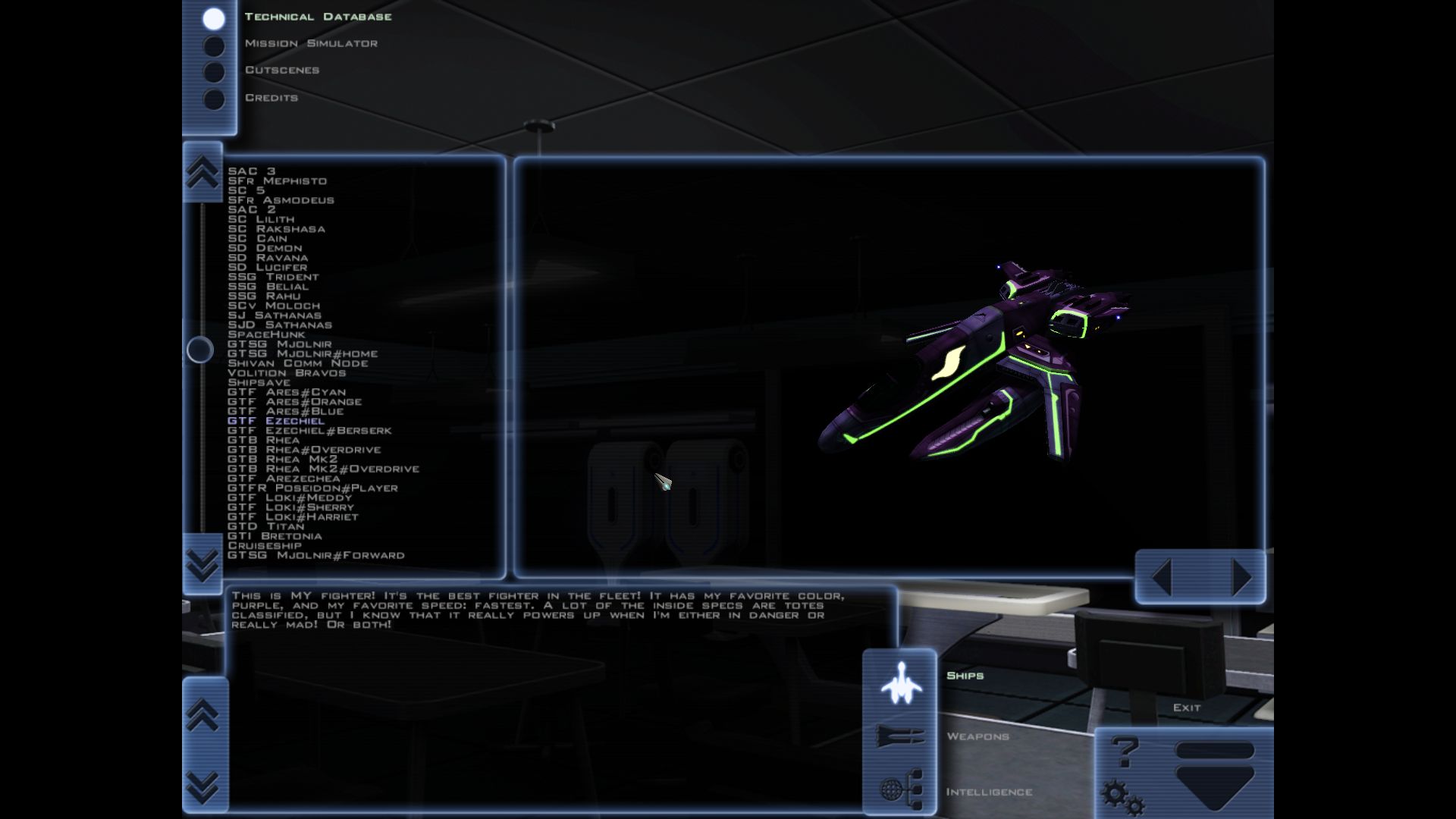
Task: Click ship list scroll-up double chevron
Action: click(202, 172)
